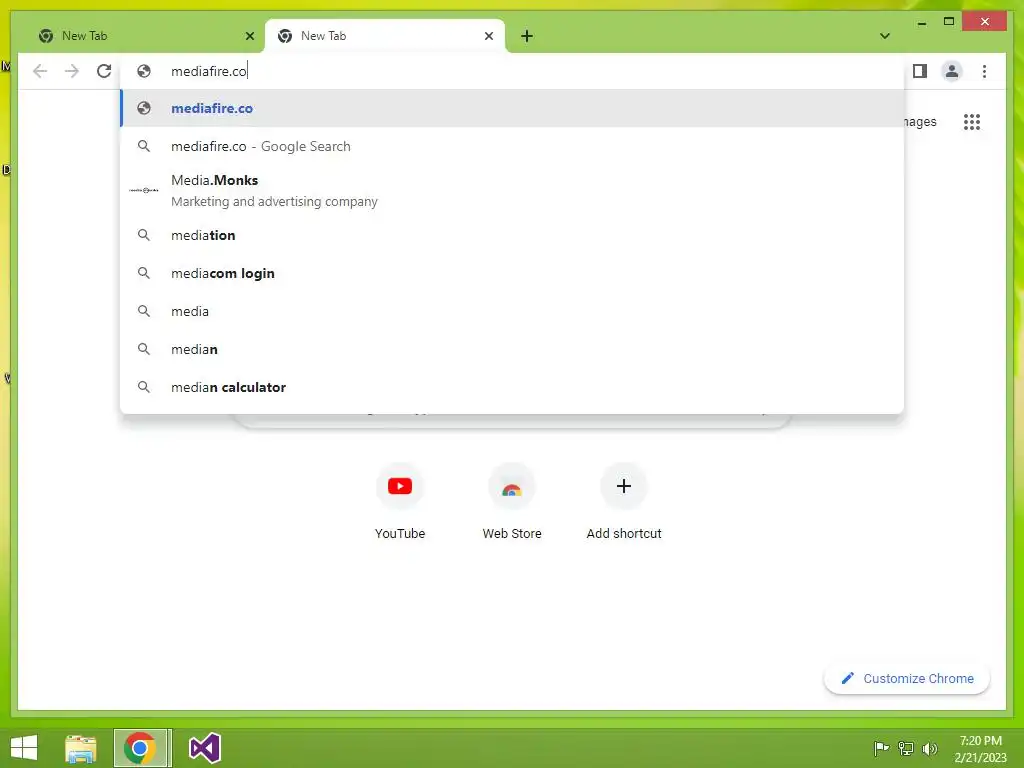The width and height of the screenshot is (1024, 768).
Task: Open the Windows Start button
Action: [24, 748]
